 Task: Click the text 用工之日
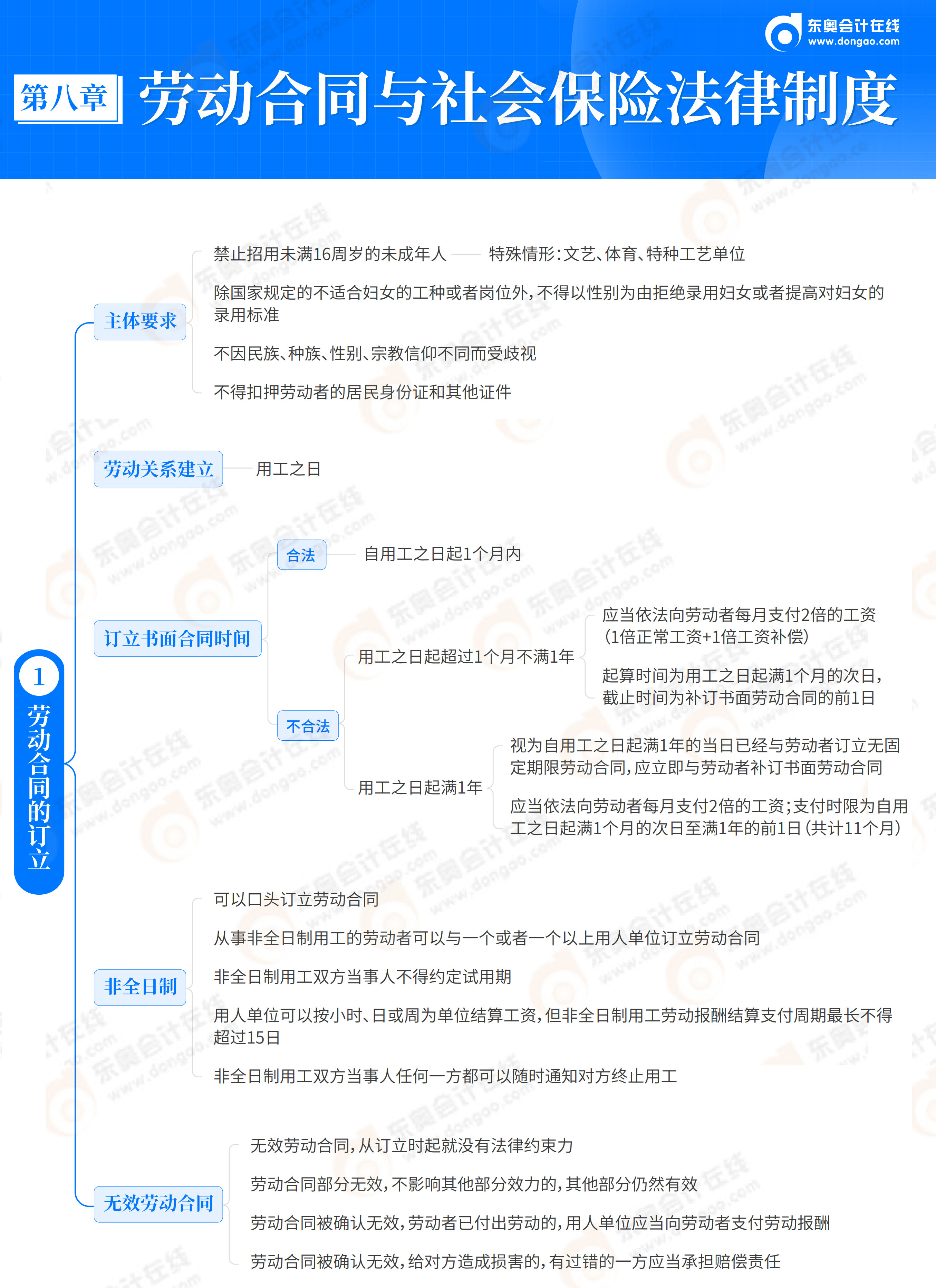point(289,469)
